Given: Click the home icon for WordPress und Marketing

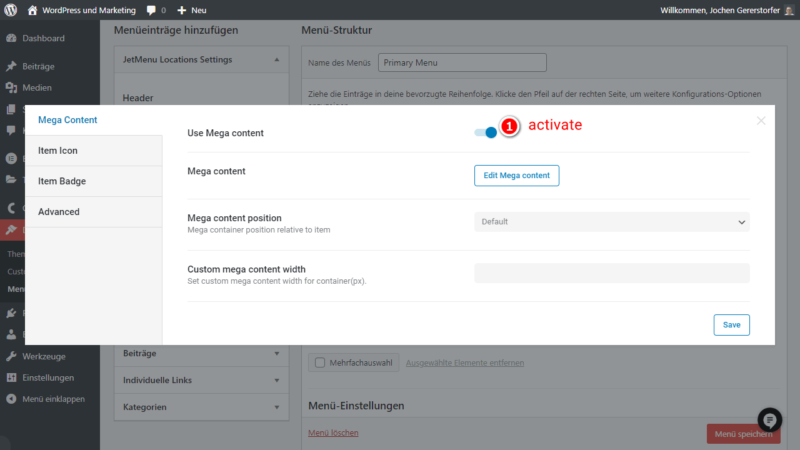Looking at the screenshot, I should [33, 10].
